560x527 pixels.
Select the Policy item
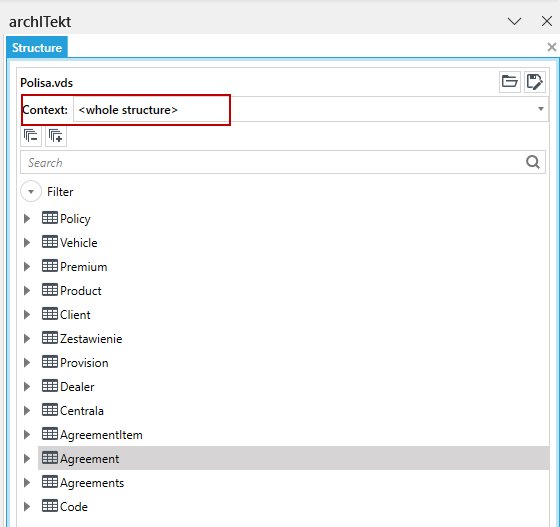pyautogui.click(x=75, y=219)
